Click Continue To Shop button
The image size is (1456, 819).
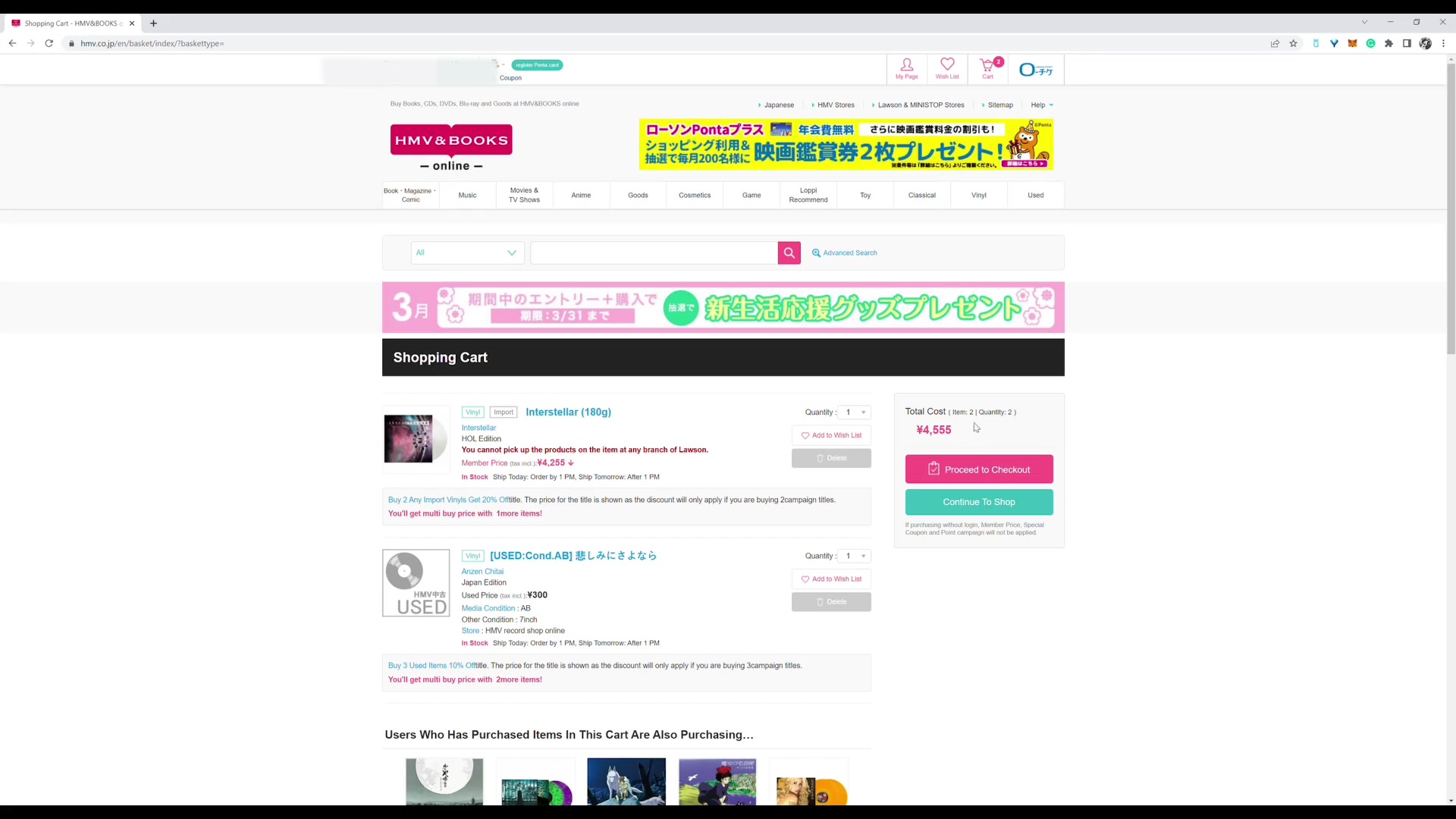pos(979,502)
